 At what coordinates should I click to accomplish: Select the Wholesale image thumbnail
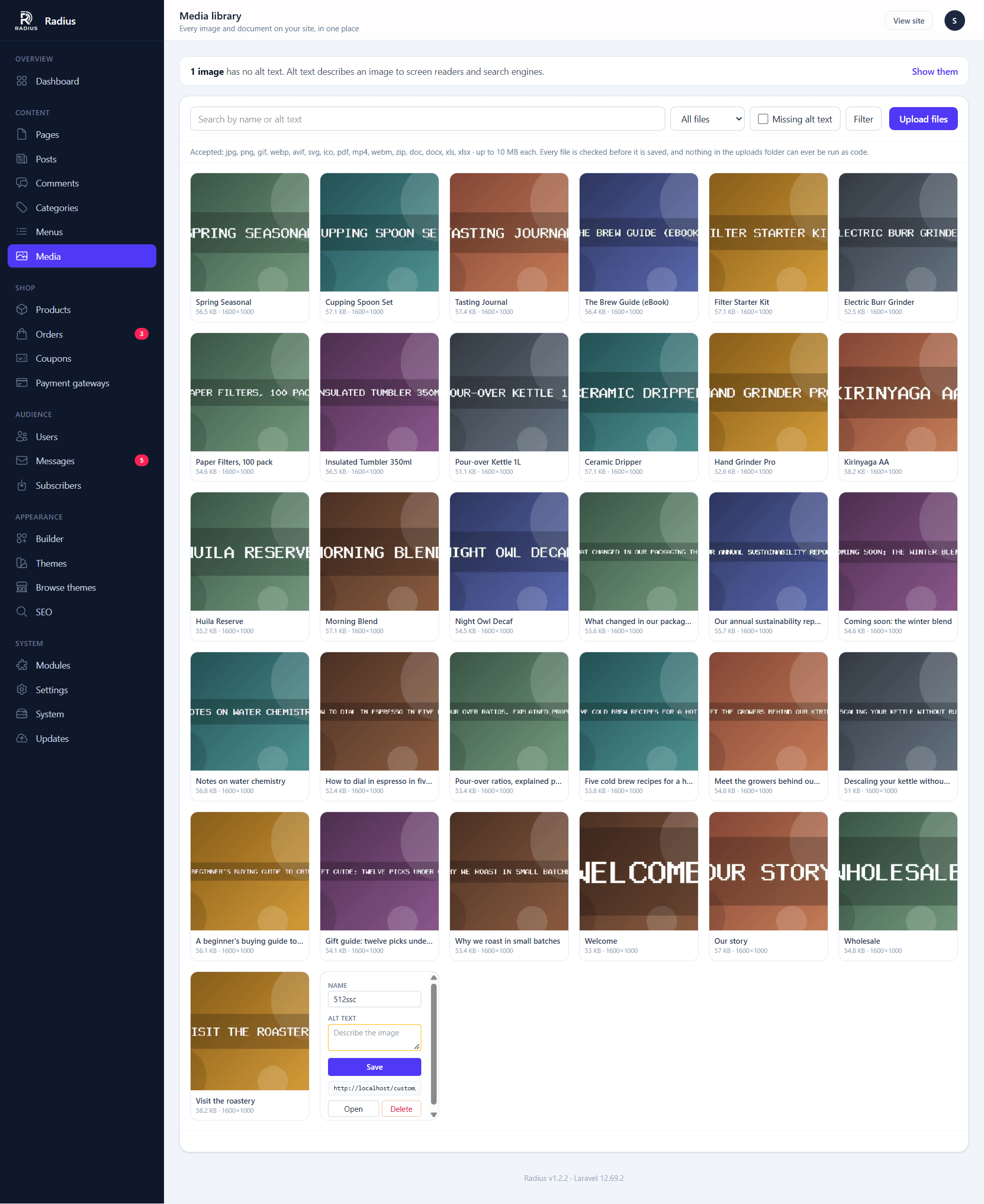[898, 871]
